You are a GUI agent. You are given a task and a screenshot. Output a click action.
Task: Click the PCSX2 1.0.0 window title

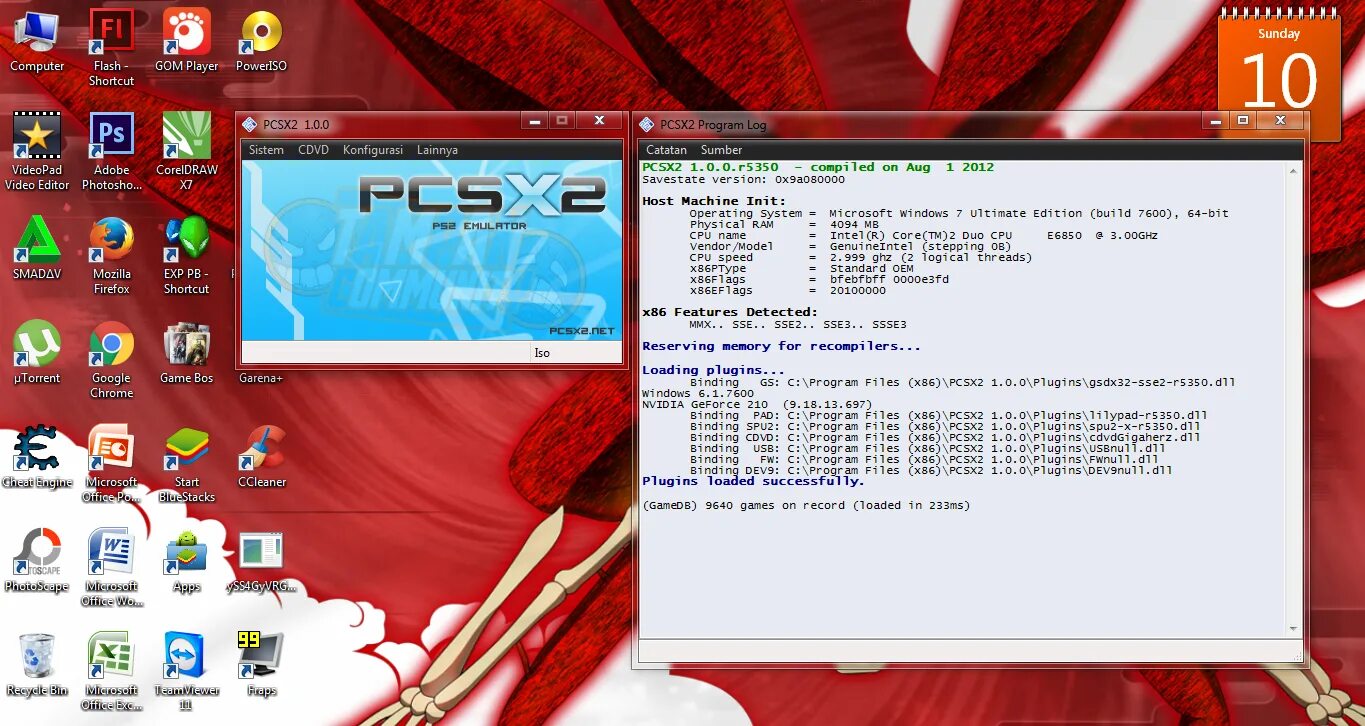click(296, 125)
